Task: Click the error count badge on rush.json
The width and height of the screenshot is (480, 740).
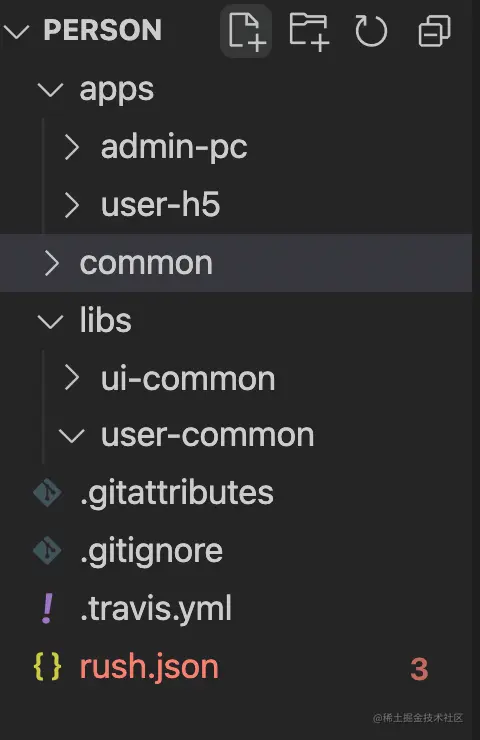Action: [x=419, y=669]
